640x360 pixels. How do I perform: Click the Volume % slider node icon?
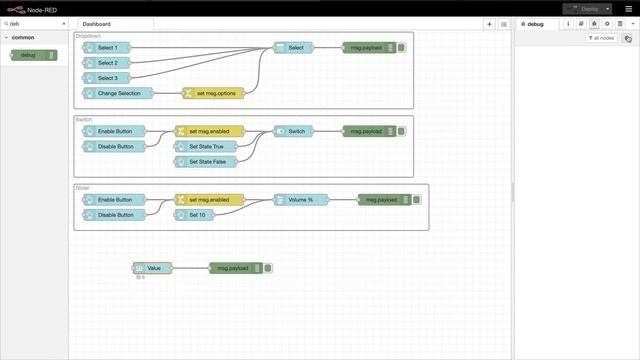pyautogui.click(x=280, y=200)
